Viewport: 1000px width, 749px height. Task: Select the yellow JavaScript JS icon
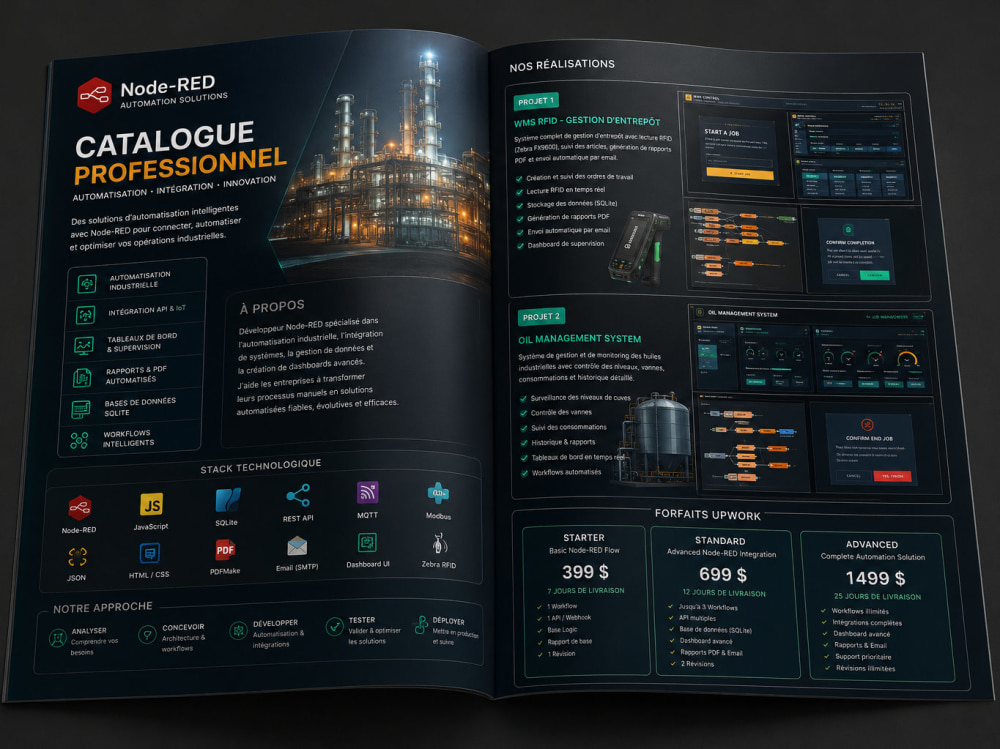click(151, 504)
